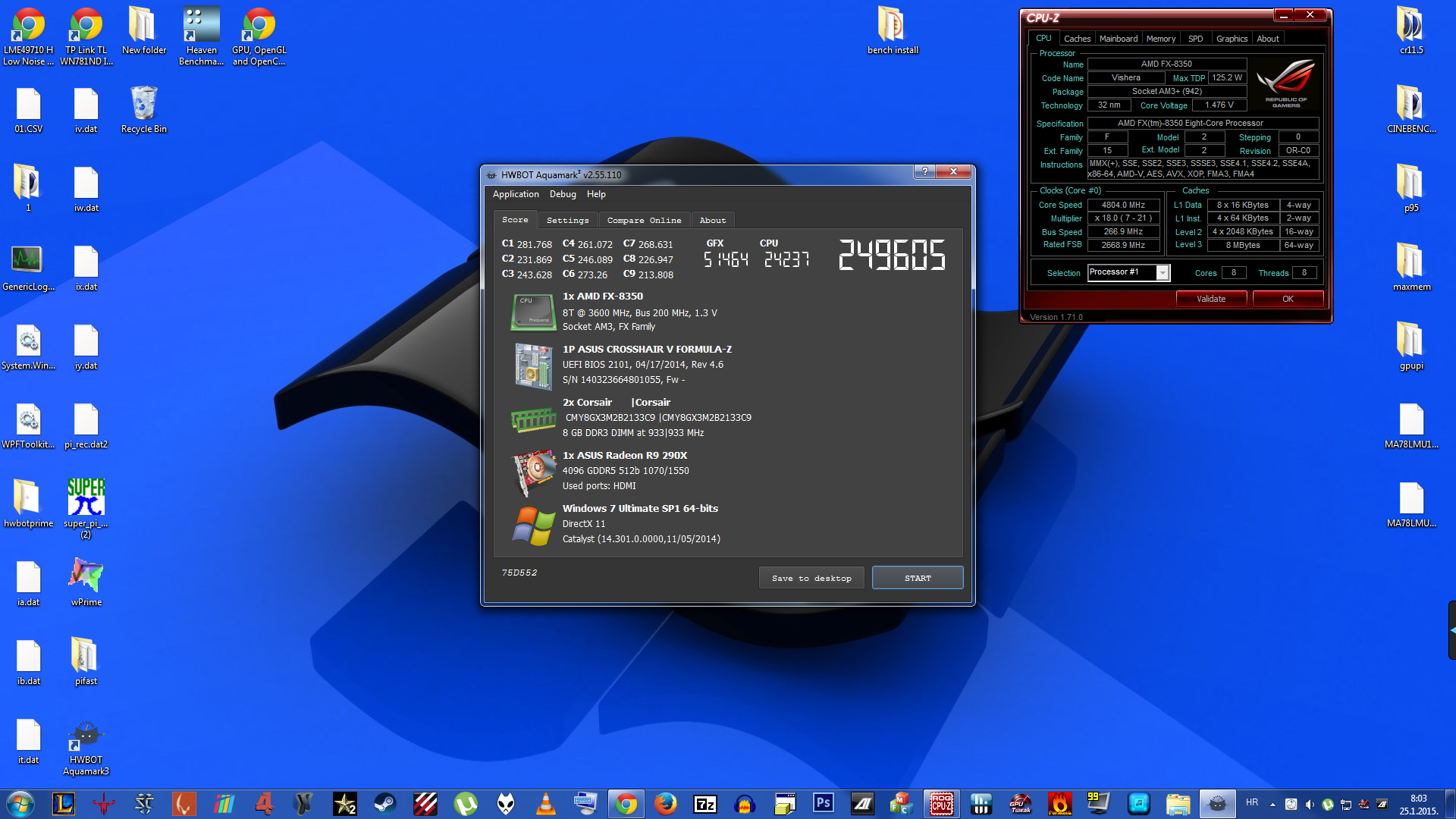Click CPU-Z Core Speed value 4804.0 MHz
The width and height of the screenshot is (1456, 819).
(x=1123, y=205)
